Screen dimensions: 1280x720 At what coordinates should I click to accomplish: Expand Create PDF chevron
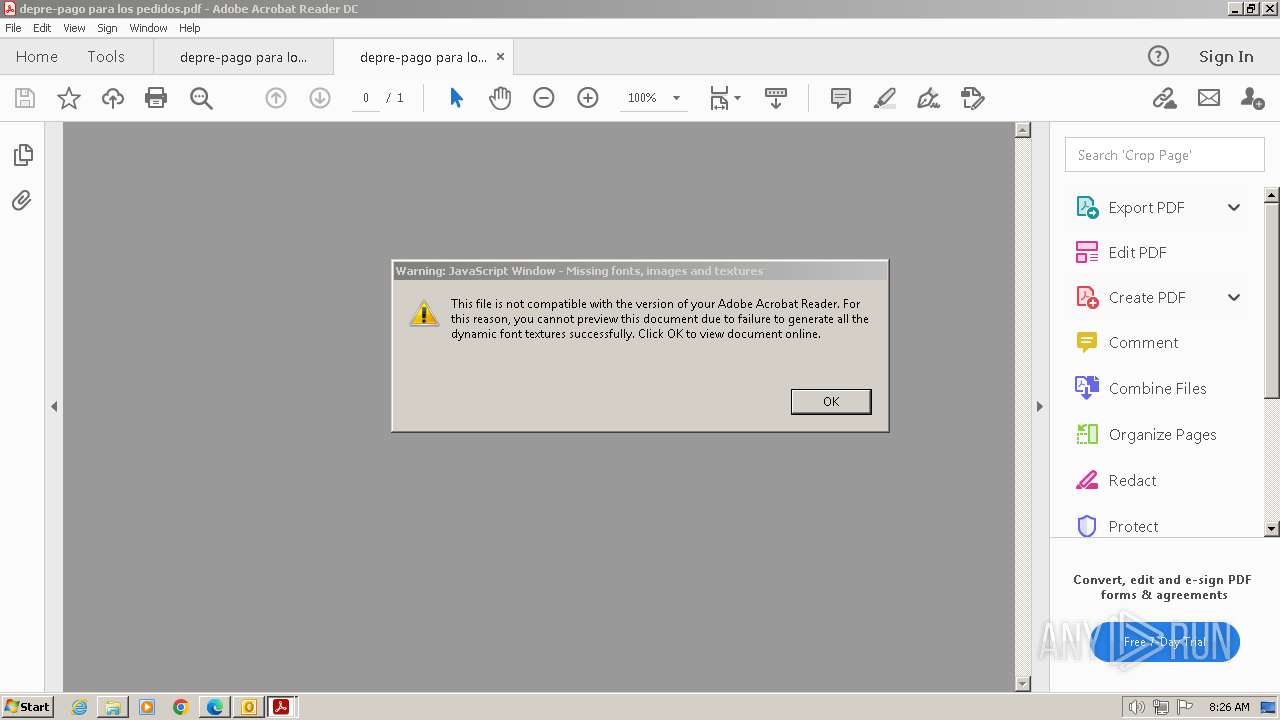coord(1234,297)
